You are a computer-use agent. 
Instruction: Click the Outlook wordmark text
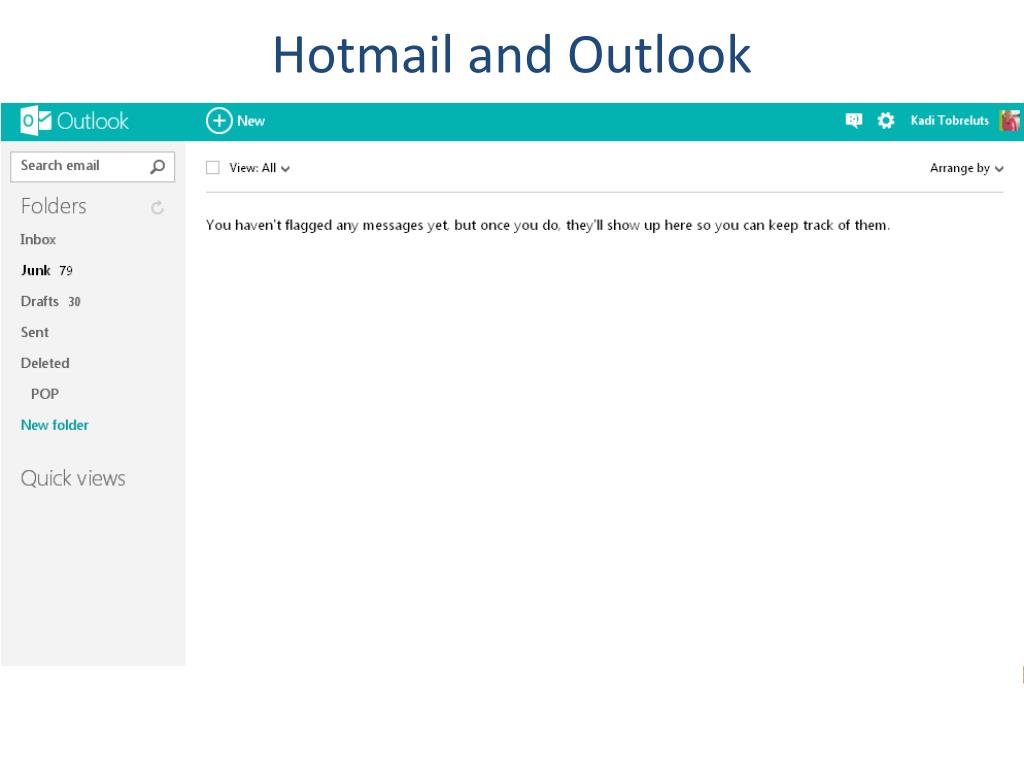(93, 121)
